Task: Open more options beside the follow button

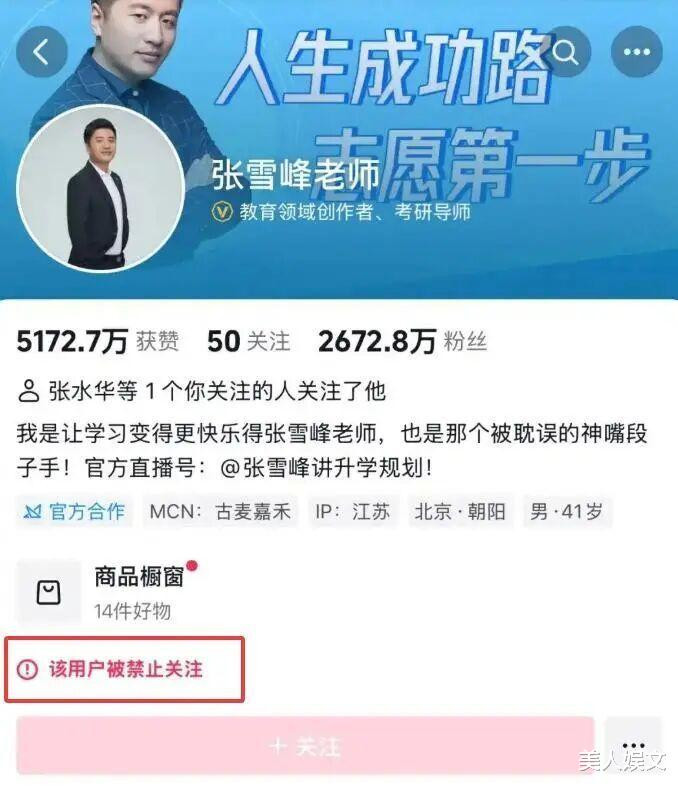Action: coord(633,746)
